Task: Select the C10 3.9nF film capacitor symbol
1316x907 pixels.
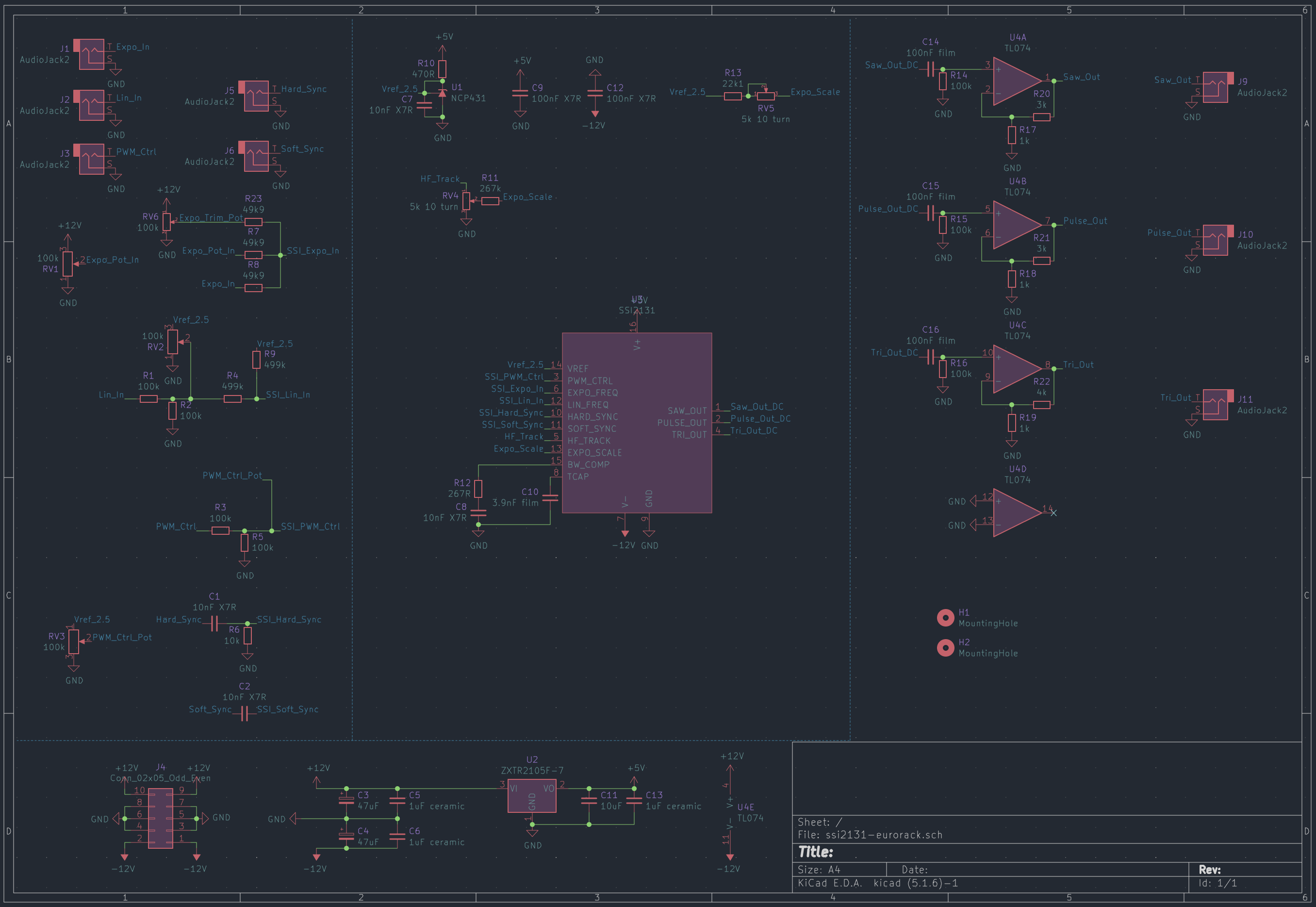Action: click(550, 498)
